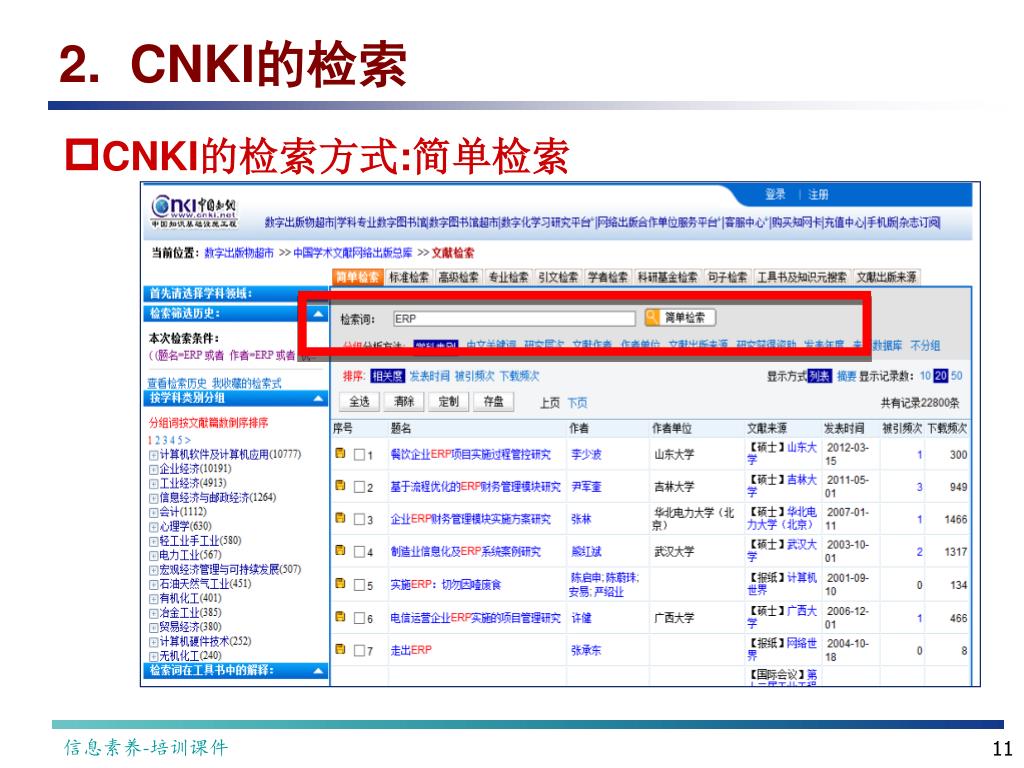Open the 句子检索 tab
This screenshot has width=1024, height=768.
[727, 277]
